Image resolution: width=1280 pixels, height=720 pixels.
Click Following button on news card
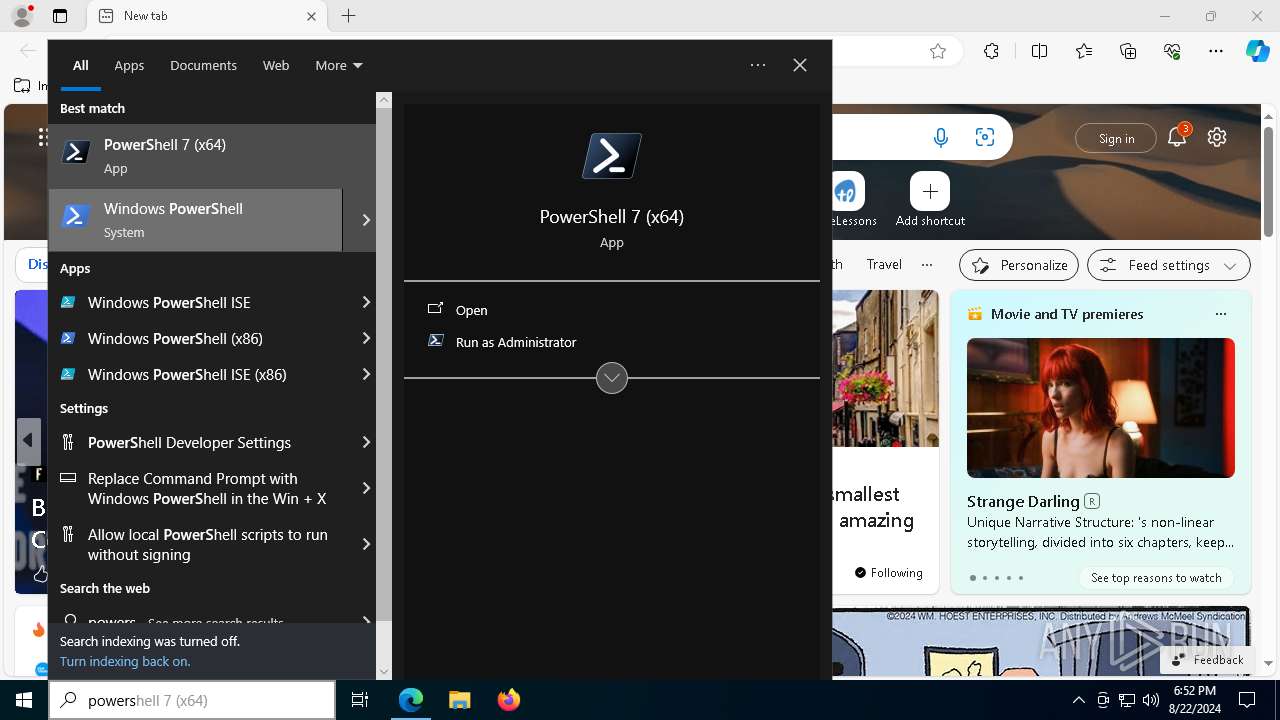[888, 573]
